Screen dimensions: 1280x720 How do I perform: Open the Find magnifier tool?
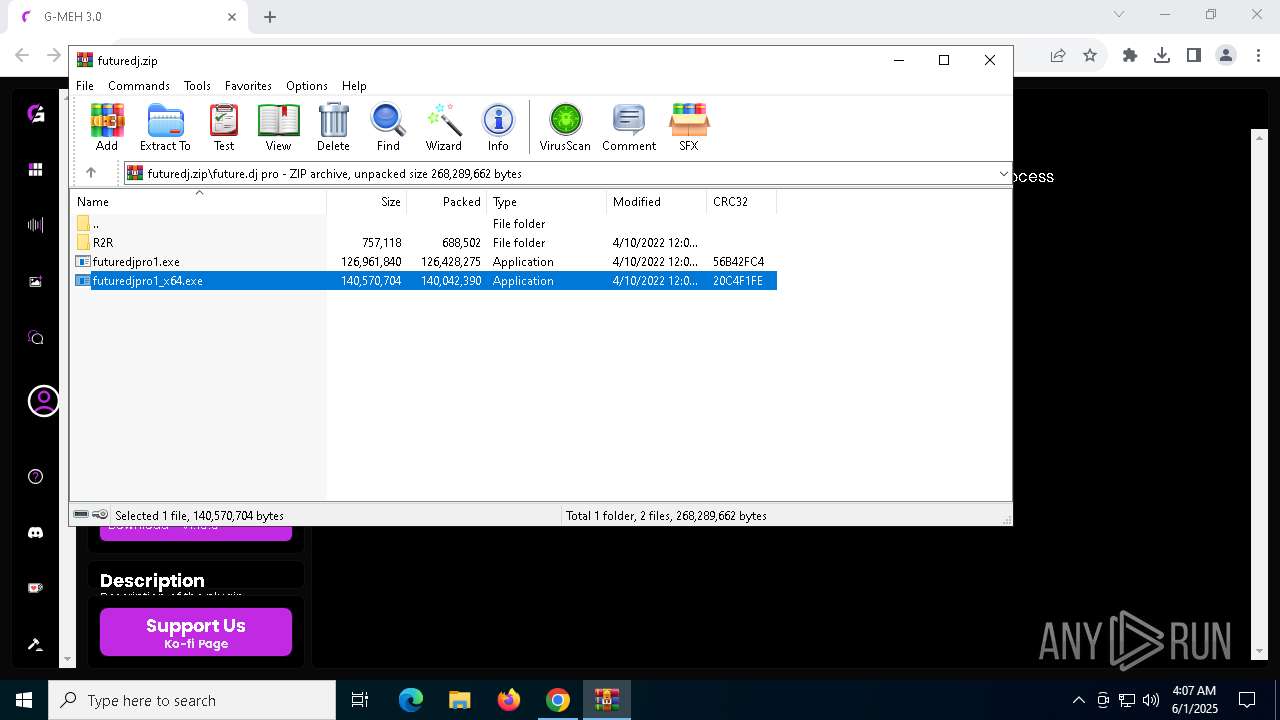click(x=388, y=127)
